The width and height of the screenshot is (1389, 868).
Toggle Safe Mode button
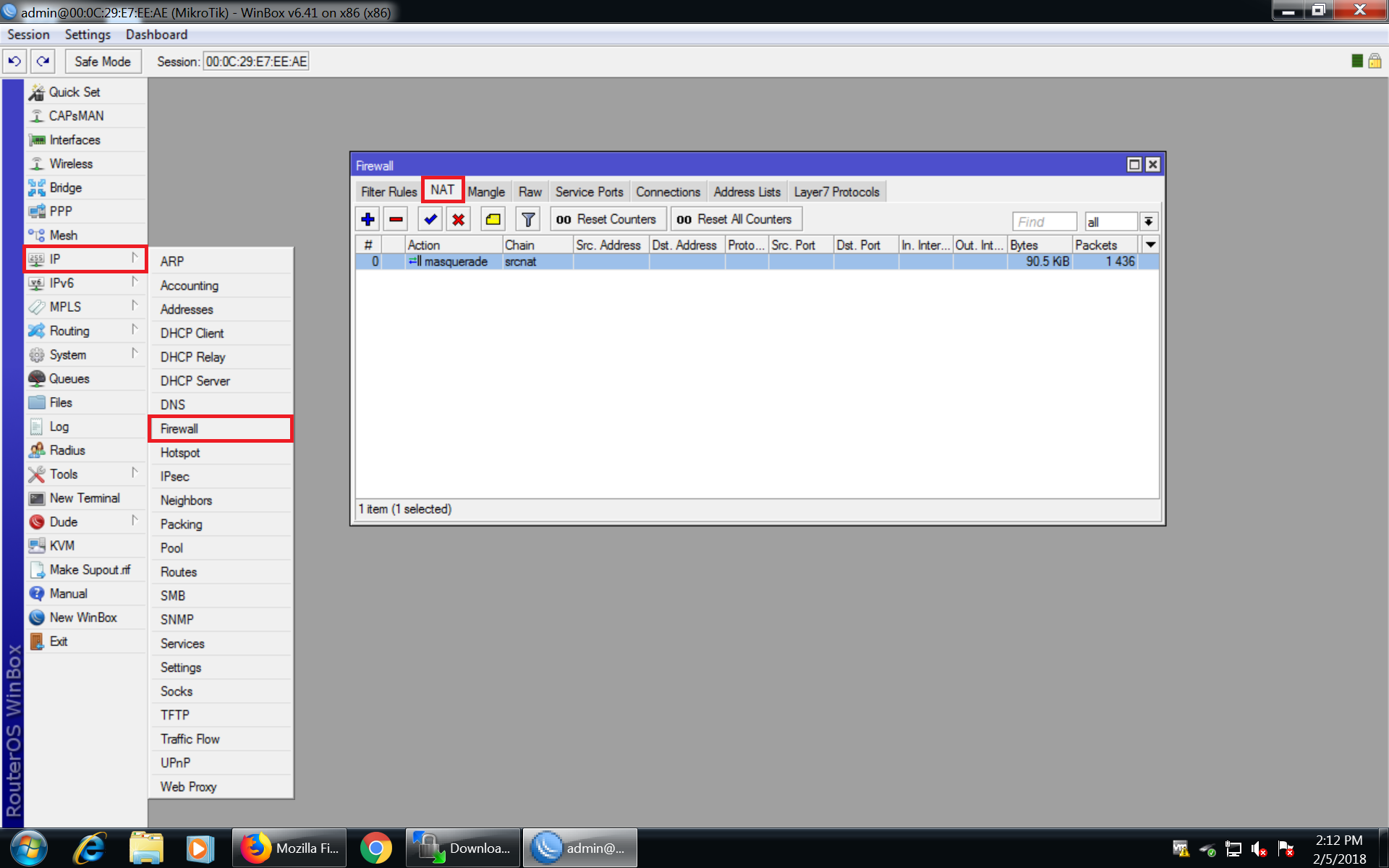tap(103, 61)
